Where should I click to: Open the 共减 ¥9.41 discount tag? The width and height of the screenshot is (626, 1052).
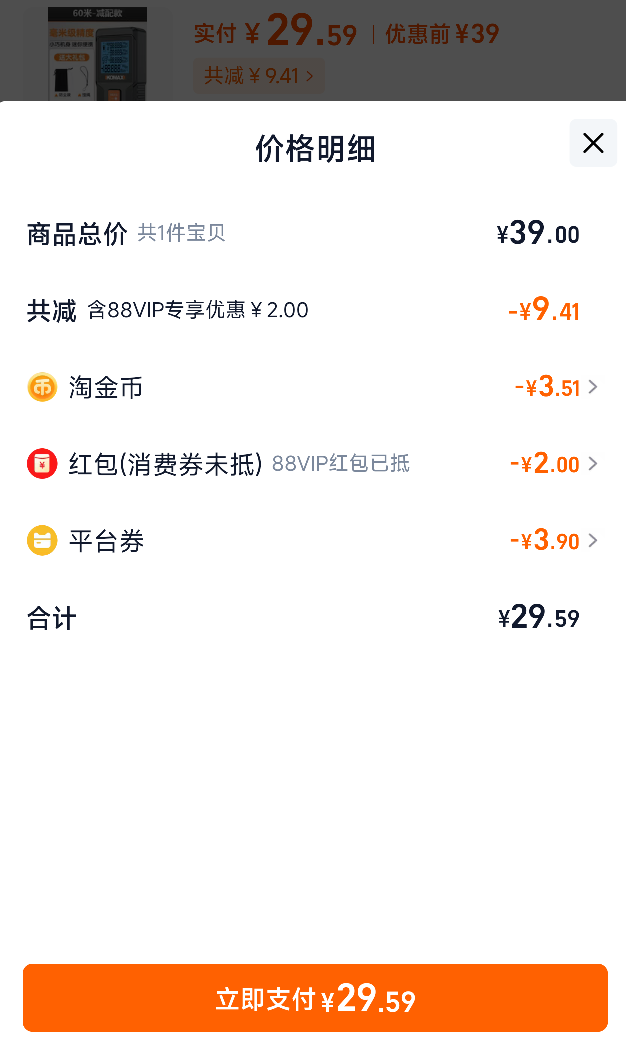pos(259,76)
